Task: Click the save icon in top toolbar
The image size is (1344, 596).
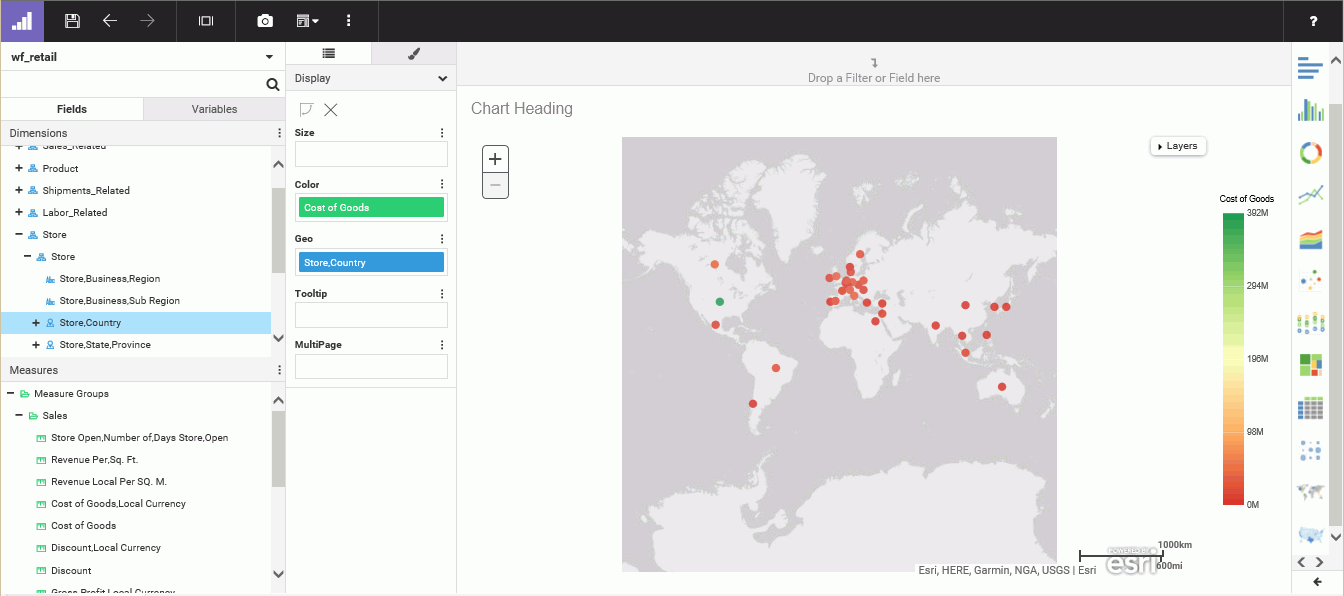Action: pyautogui.click(x=72, y=21)
